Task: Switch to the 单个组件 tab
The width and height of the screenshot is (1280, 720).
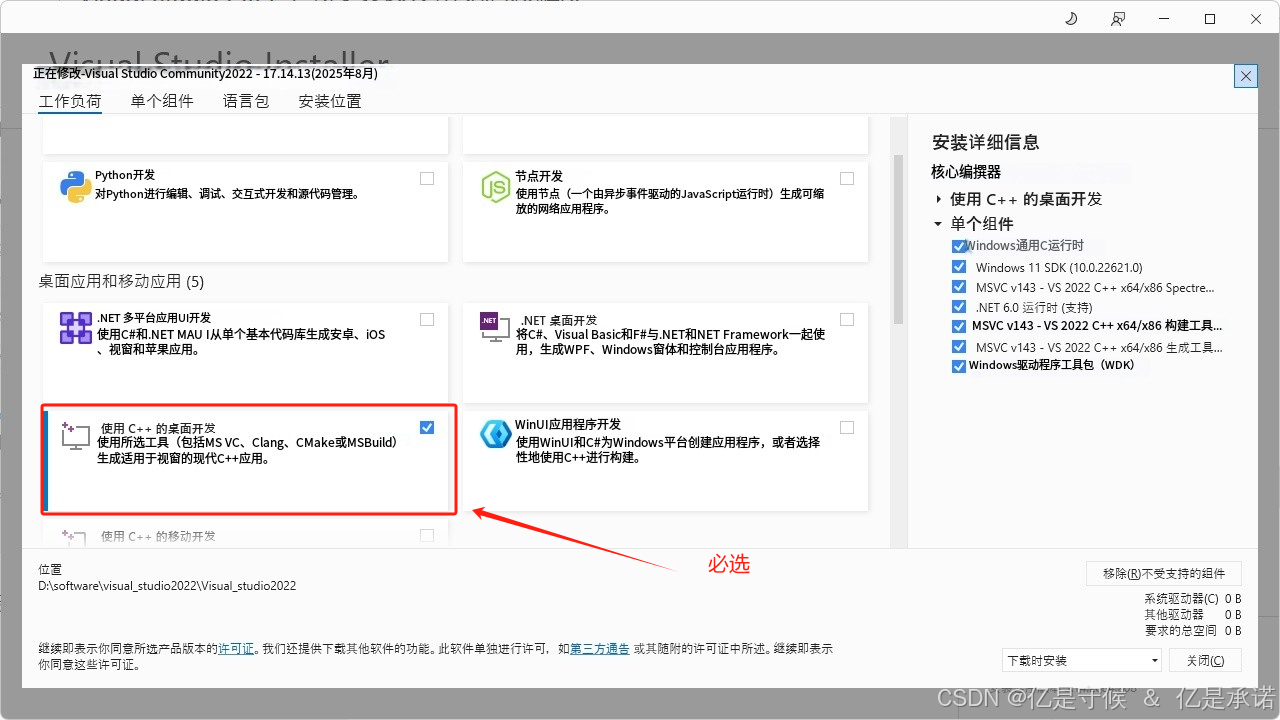Action: tap(162, 101)
